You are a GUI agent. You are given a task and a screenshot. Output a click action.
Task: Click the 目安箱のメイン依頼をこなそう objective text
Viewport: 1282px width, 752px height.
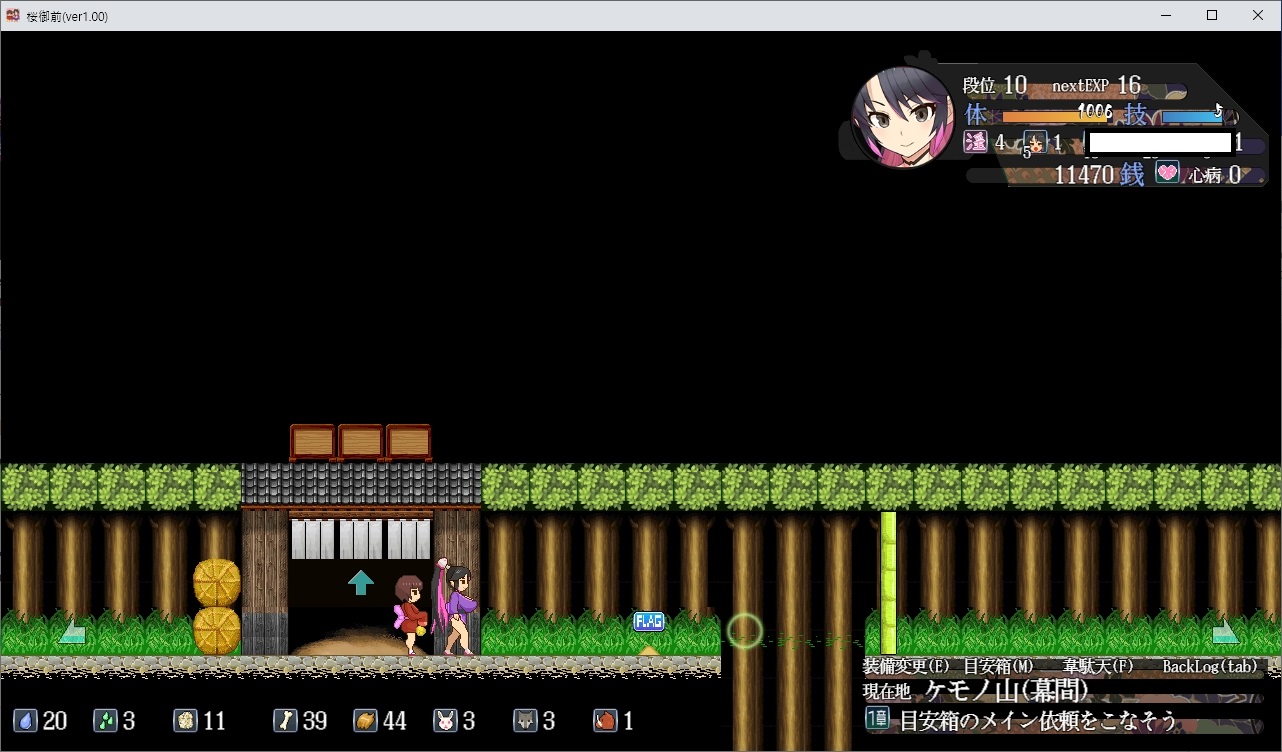[1038, 720]
